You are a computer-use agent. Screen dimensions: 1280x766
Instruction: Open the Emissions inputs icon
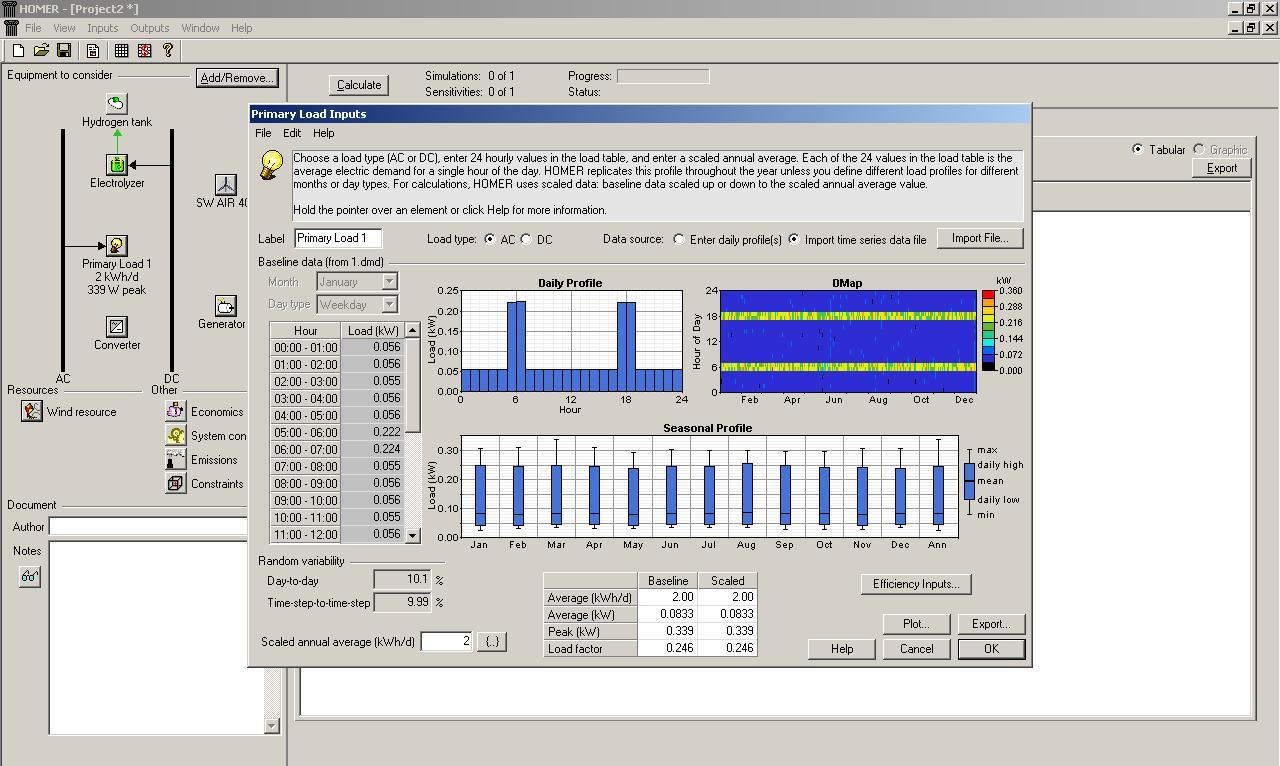click(175, 459)
